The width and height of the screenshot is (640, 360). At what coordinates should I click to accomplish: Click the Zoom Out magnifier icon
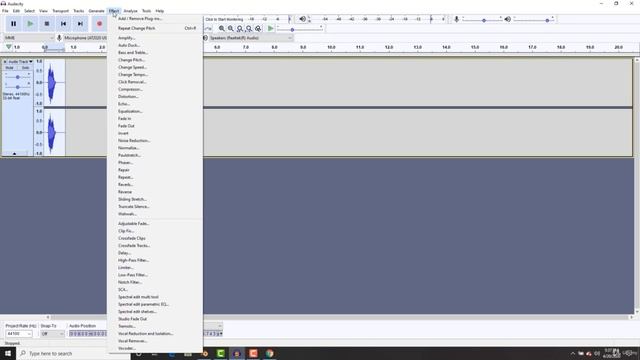point(231,29)
